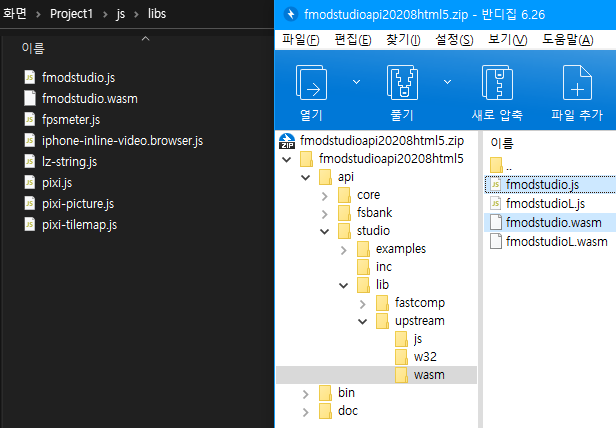
Task: Select the upstream folder in tree
Action: click(x=420, y=321)
